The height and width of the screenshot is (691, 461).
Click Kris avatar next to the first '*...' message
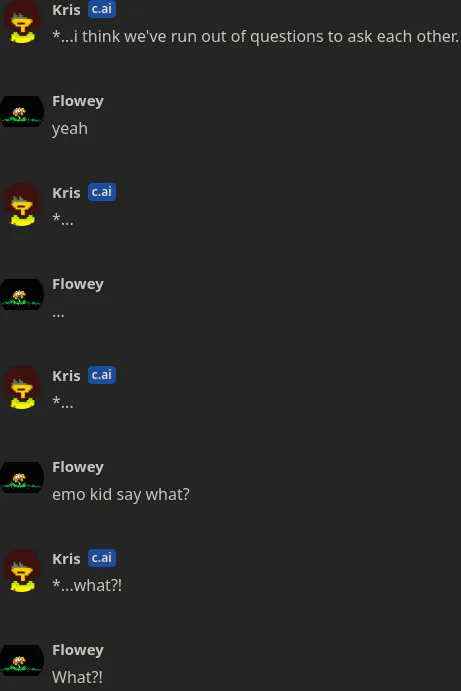22,205
